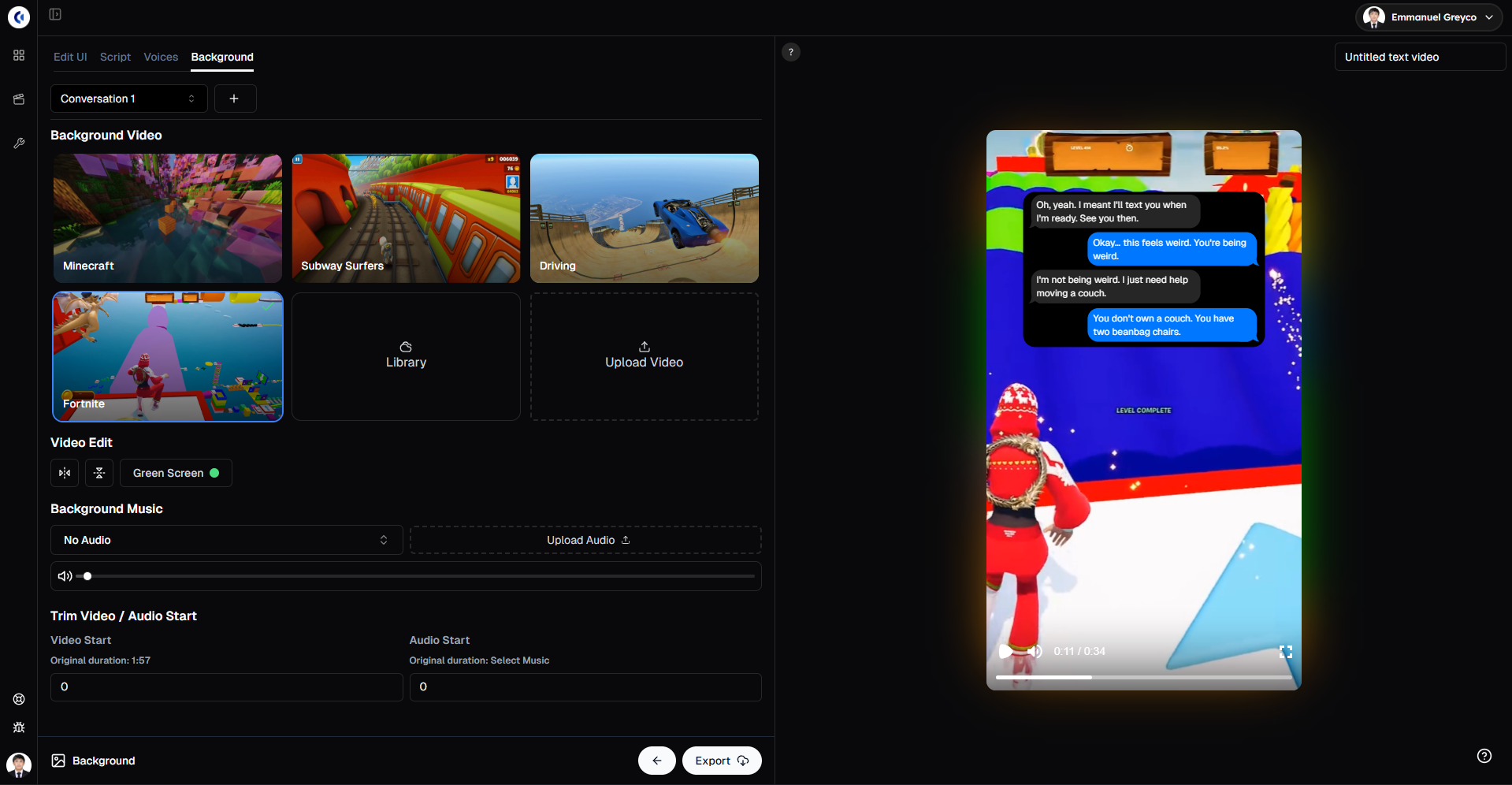Edit the Untitled text video title field
The height and width of the screenshot is (785, 1512).
click(x=1420, y=57)
